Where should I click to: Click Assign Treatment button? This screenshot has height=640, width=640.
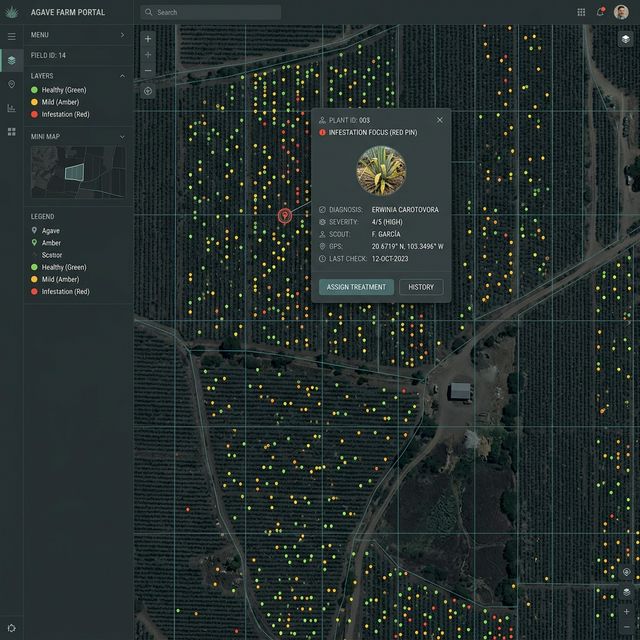[356, 287]
